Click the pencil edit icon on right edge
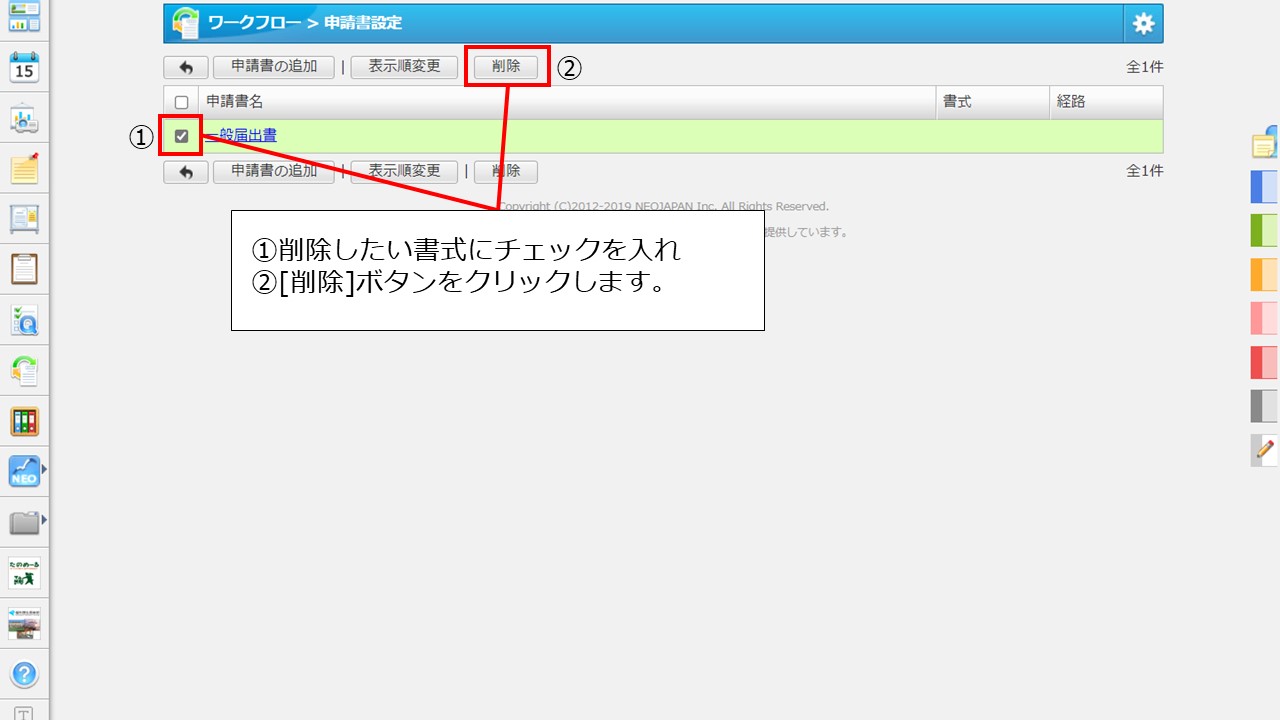 tap(1265, 450)
